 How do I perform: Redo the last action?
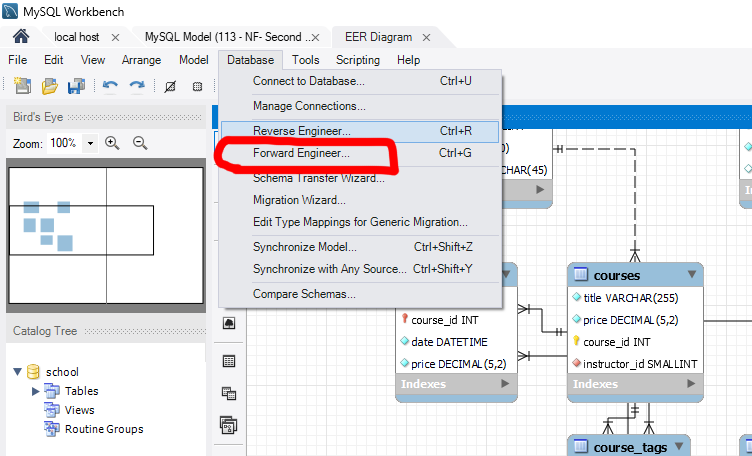[137, 86]
